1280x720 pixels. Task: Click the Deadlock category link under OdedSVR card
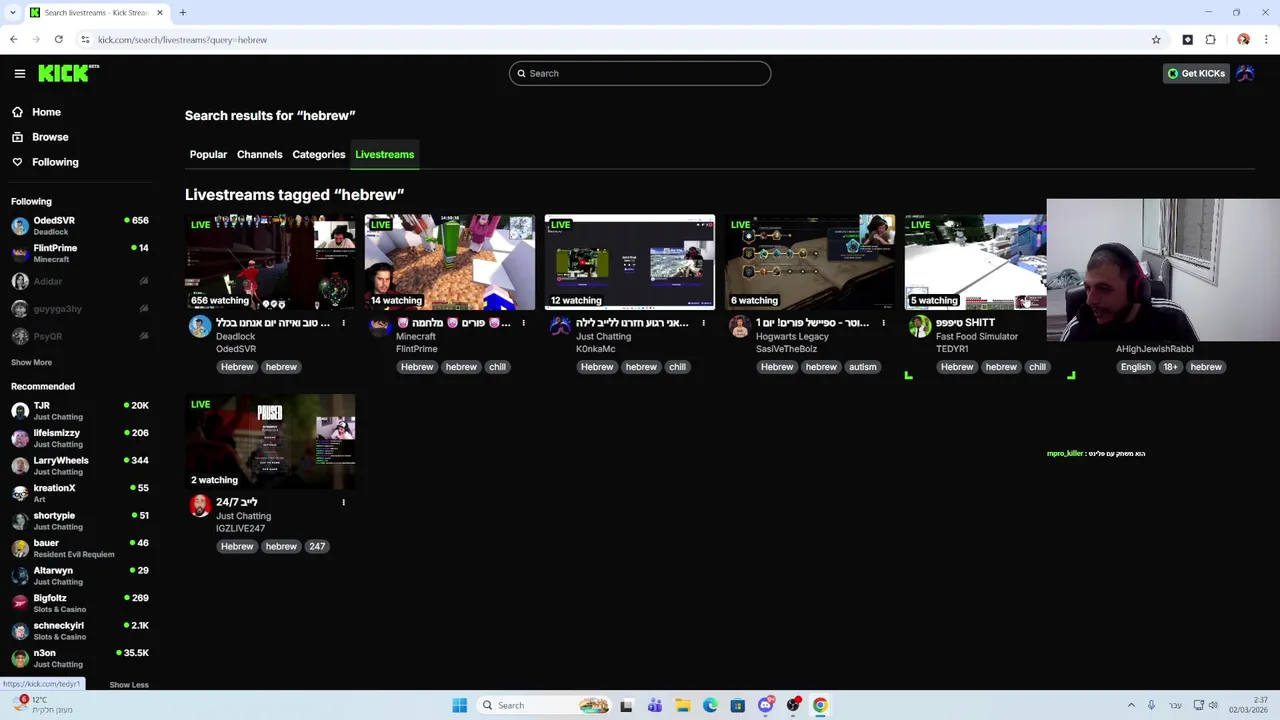click(236, 337)
